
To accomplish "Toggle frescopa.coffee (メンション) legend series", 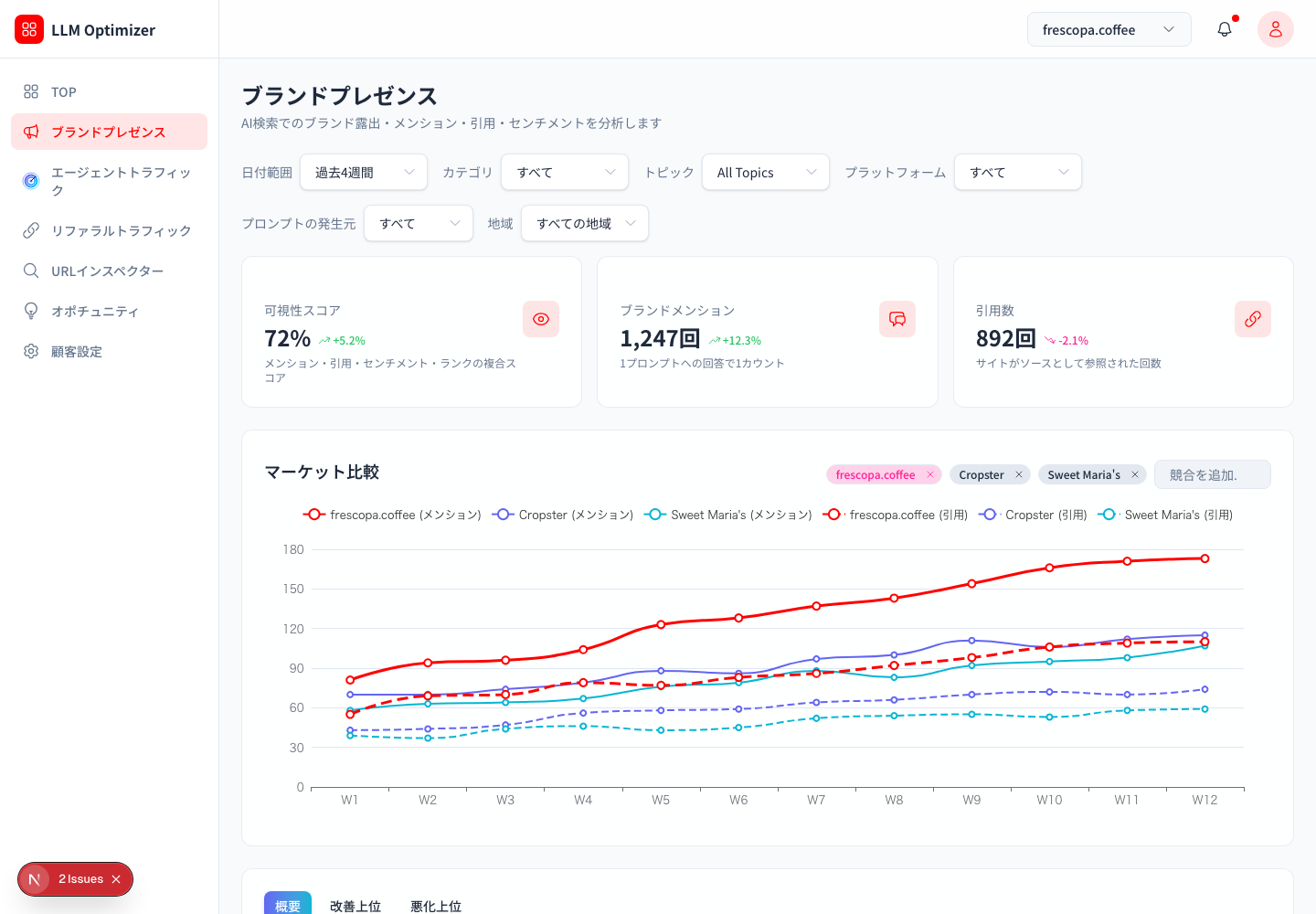I will click(392, 515).
